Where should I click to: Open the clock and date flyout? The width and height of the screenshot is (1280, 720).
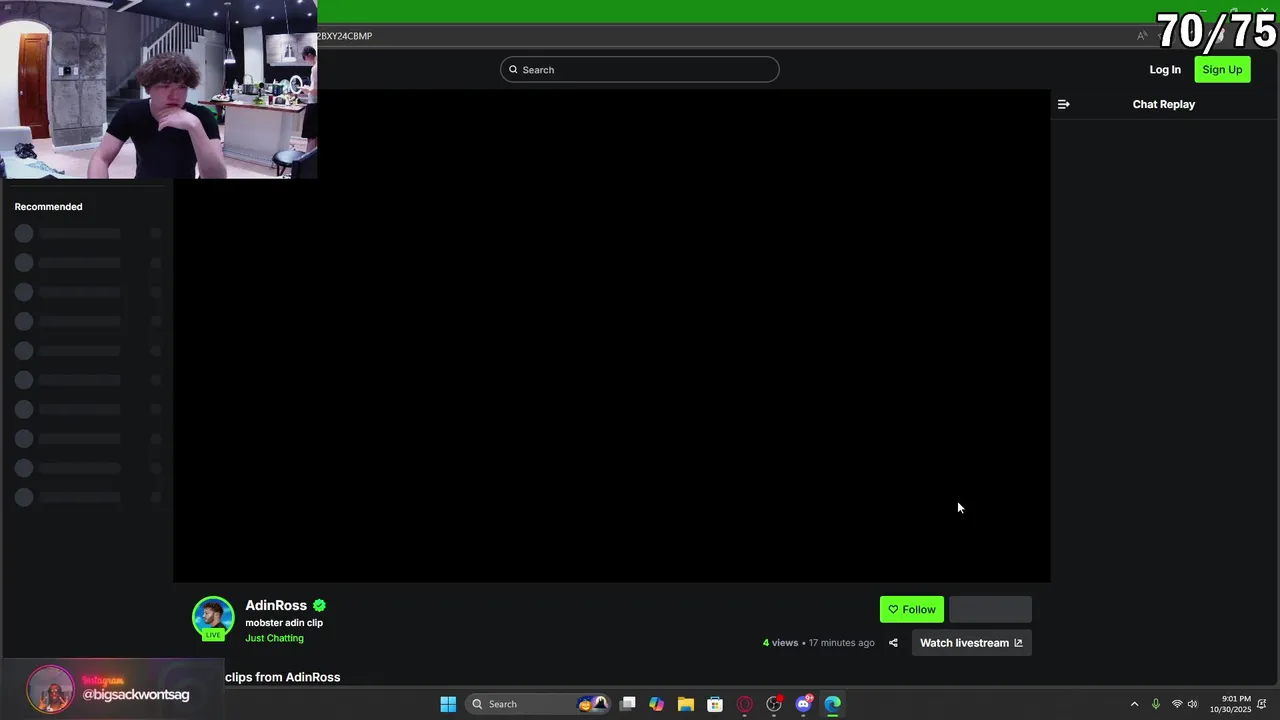point(1230,704)
